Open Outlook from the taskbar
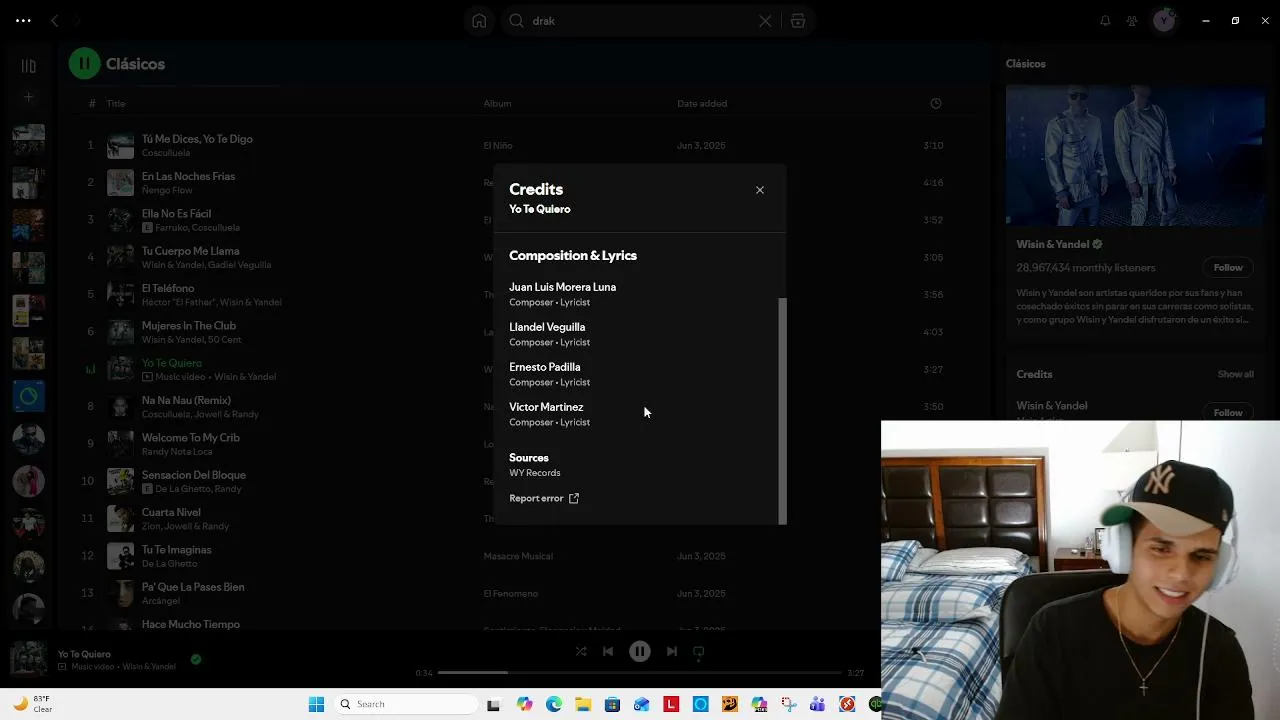The image size is (1280, 720). point(641,705)
